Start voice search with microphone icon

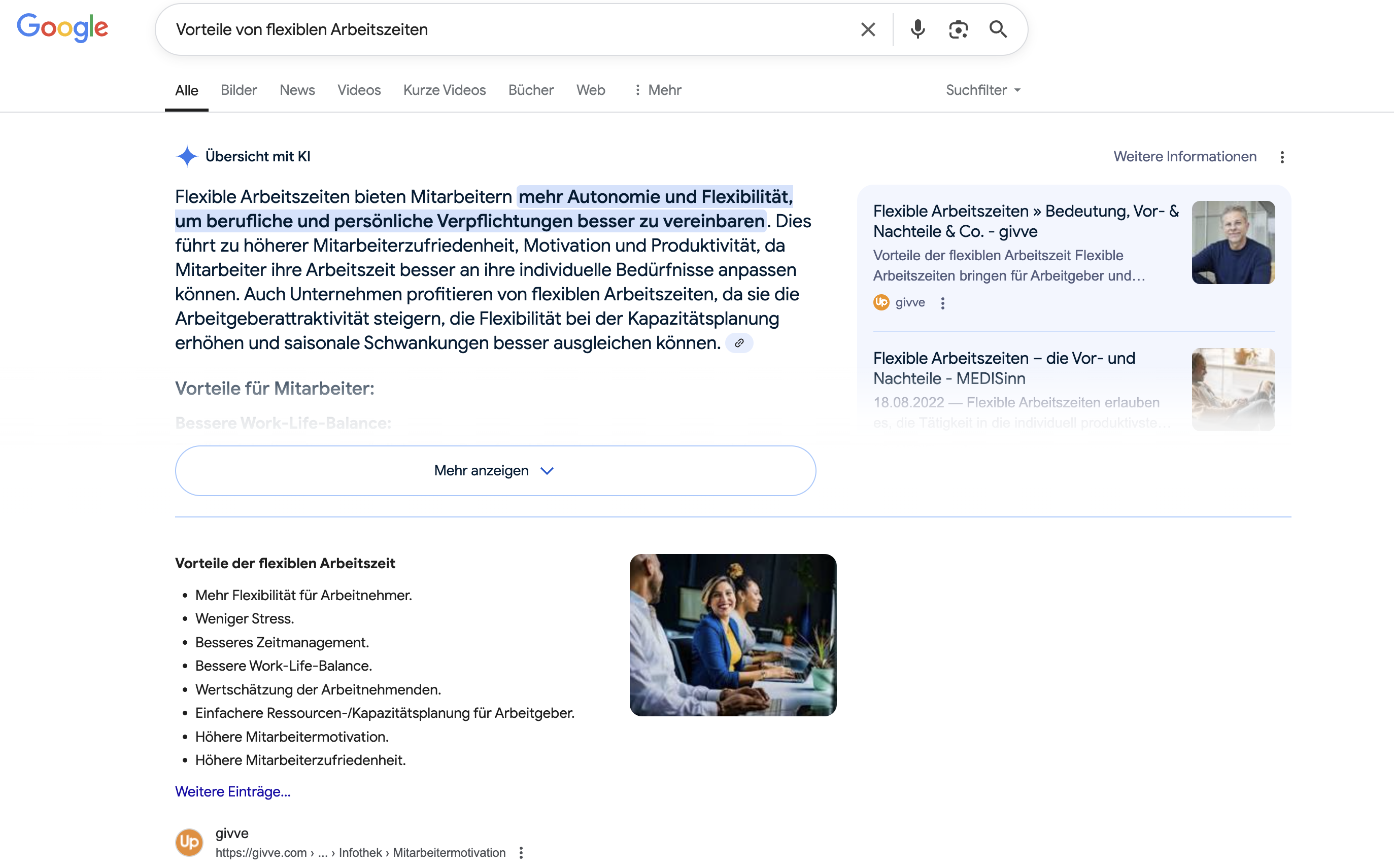917,29
